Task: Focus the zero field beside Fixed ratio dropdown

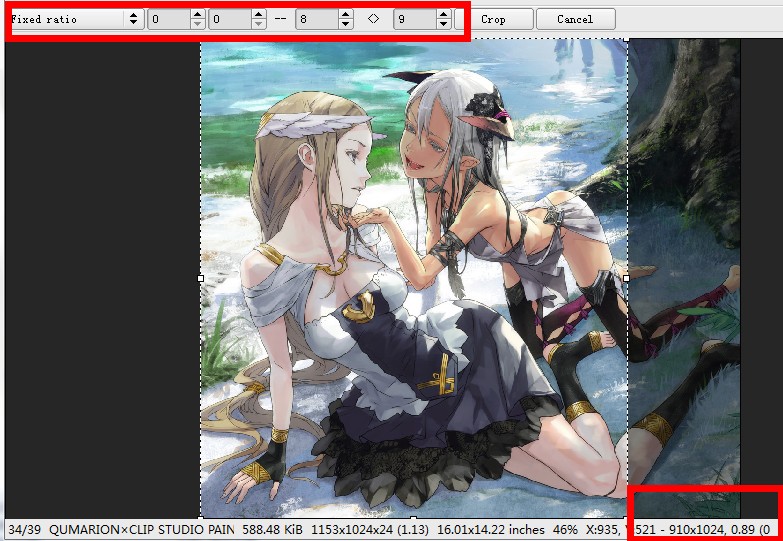Action: [x=169, y=19]
